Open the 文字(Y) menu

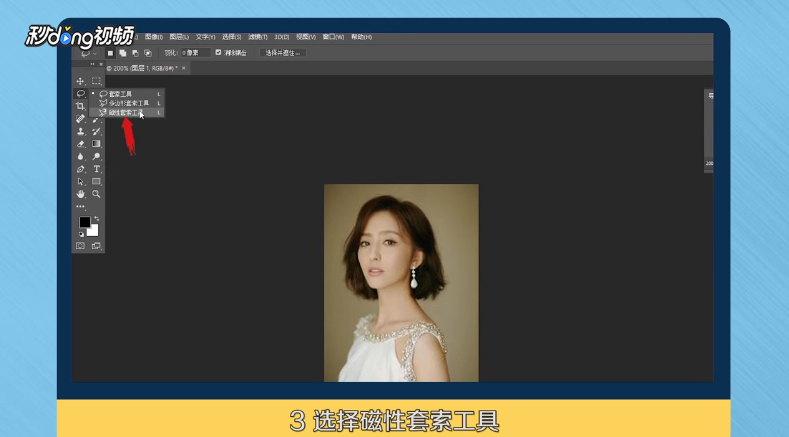[x=205, y=37]
